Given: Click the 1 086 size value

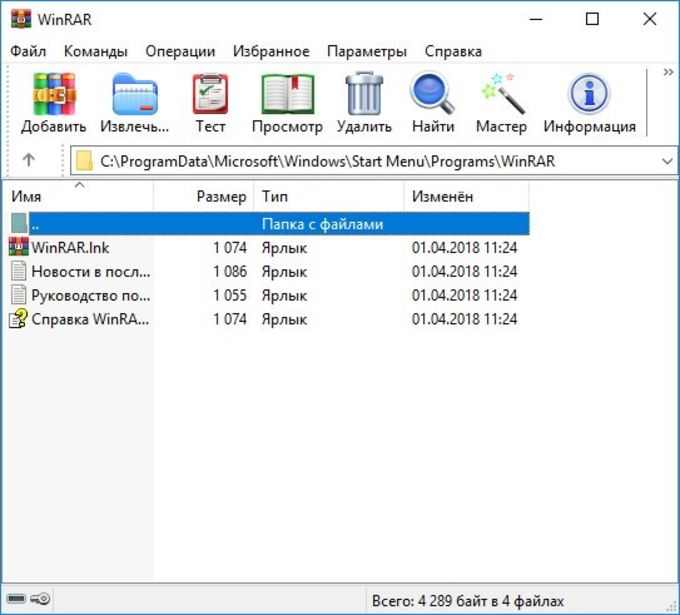Looking at the screenshot, I should click(230, 272).
